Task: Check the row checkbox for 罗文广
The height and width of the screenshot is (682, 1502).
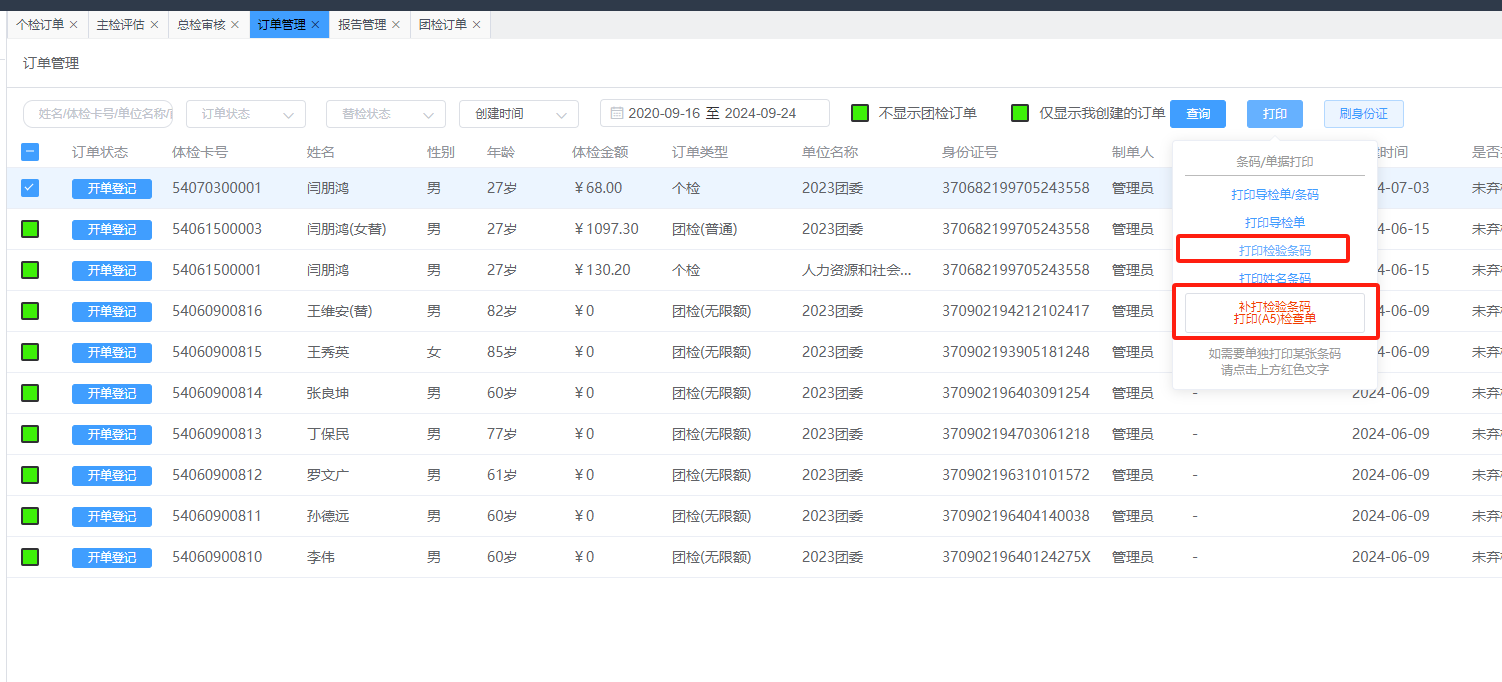Action: pyautogui.click(x=30, y=475)
